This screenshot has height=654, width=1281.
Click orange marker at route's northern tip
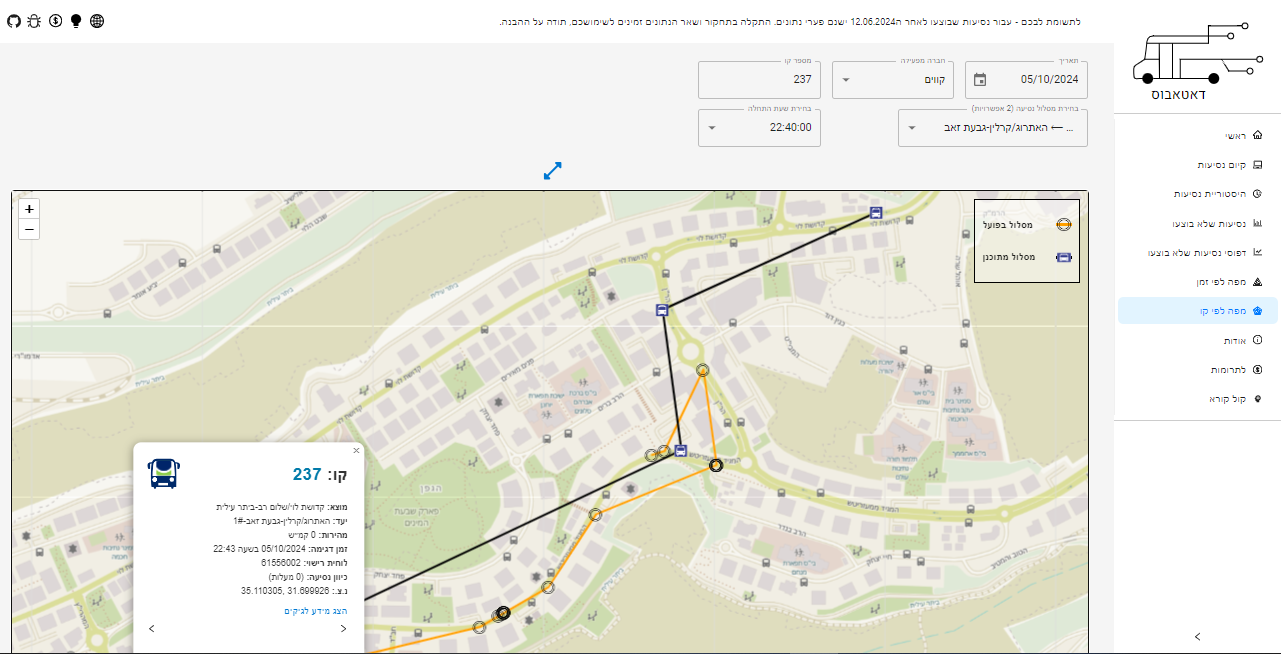(703, 370)
